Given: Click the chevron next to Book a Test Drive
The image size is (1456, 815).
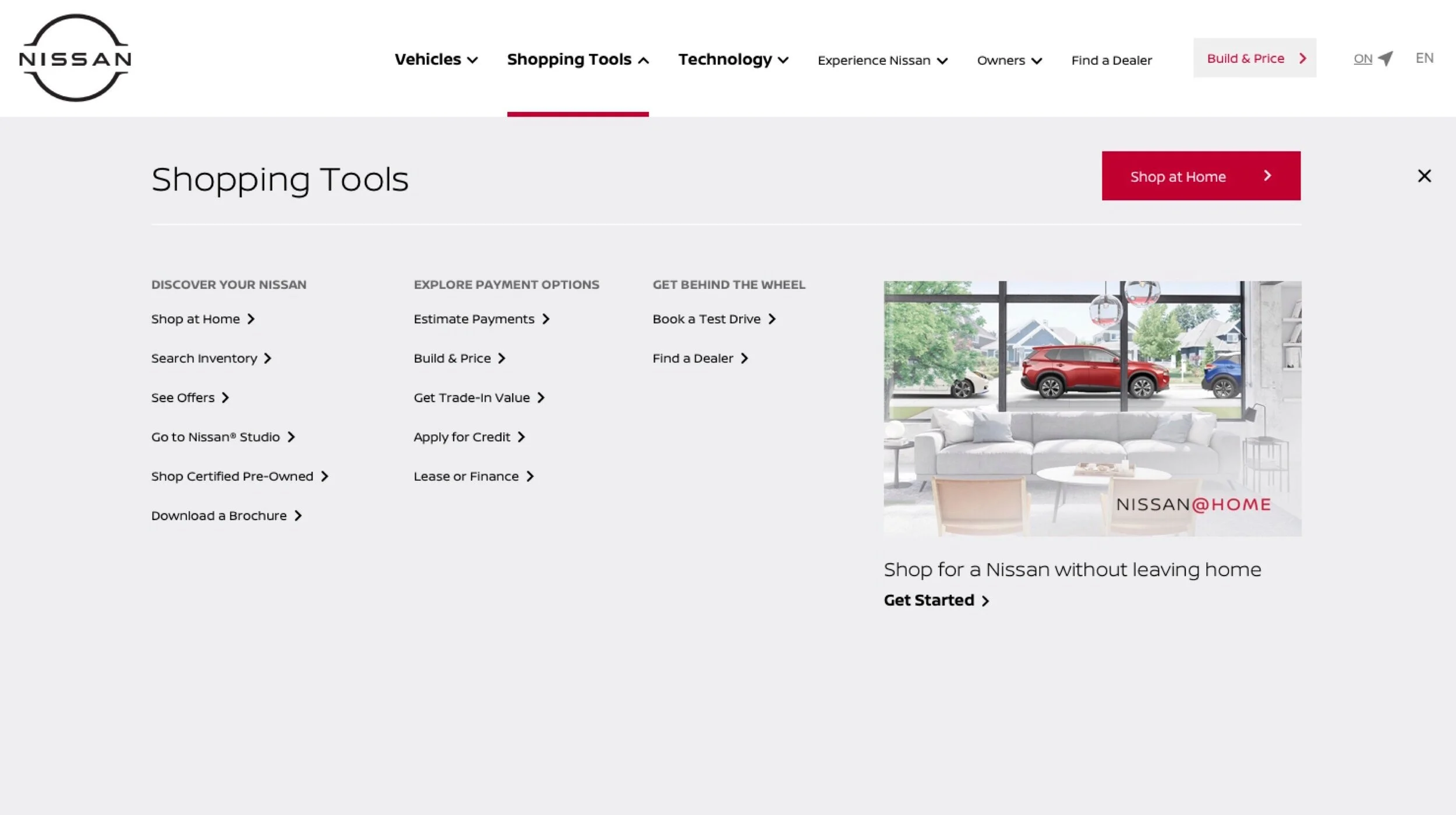Looking at the screenshot, I should point(773,319).
